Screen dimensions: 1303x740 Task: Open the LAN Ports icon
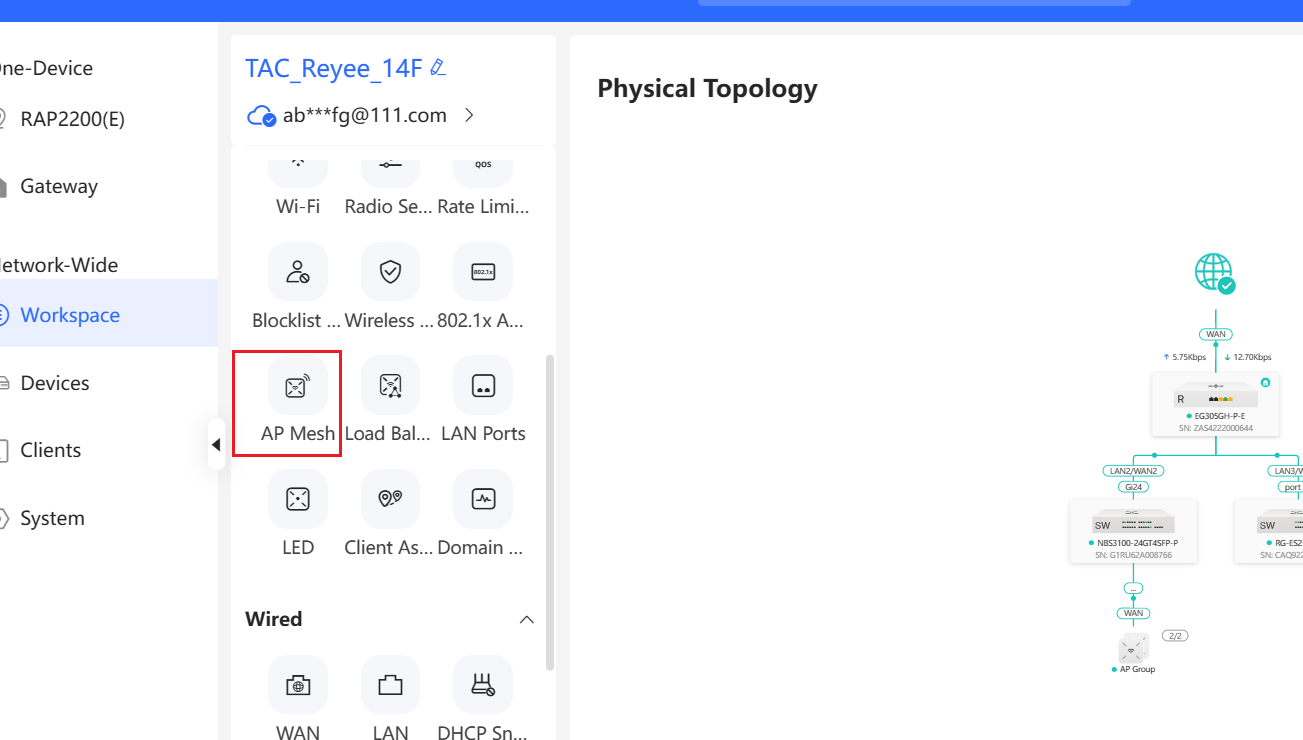[x=483, y=387]
